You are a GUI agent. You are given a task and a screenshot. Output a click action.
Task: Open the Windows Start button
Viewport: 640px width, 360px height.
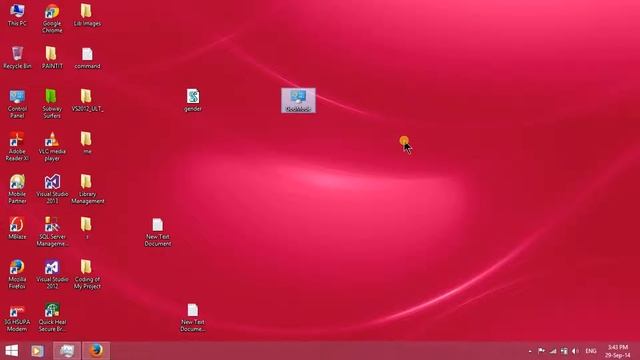(x=11, y=351)
